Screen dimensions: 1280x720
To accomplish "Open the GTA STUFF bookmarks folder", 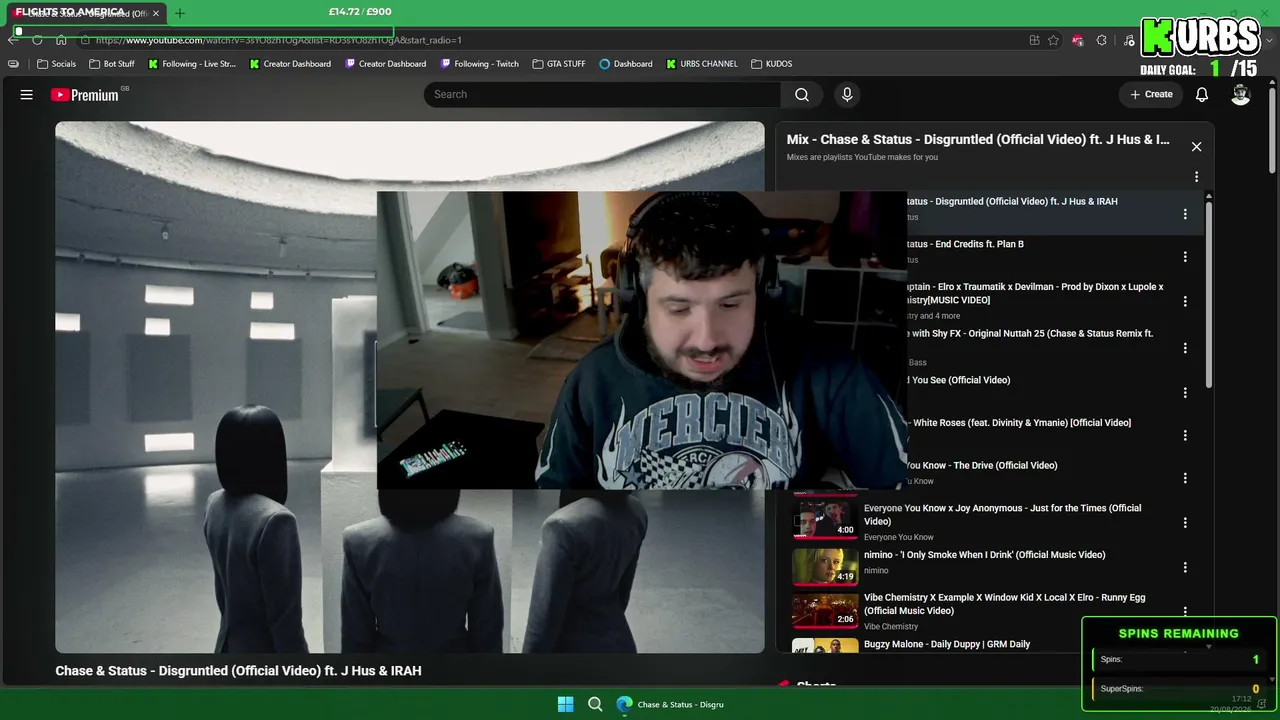I will click(560, 64).
